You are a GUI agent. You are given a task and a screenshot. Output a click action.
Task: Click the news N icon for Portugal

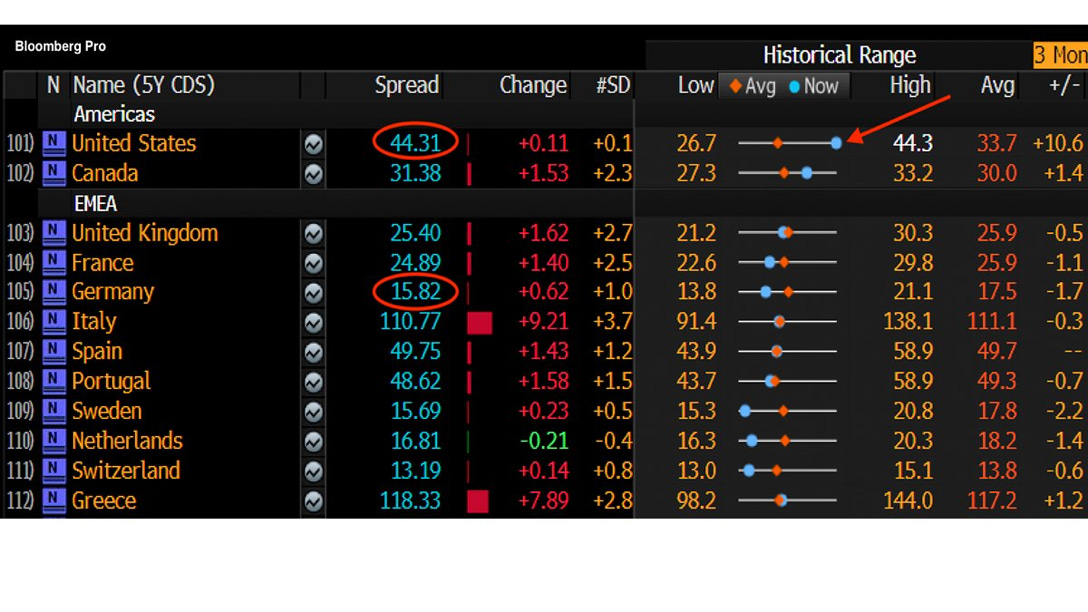[x=53, y=382]
